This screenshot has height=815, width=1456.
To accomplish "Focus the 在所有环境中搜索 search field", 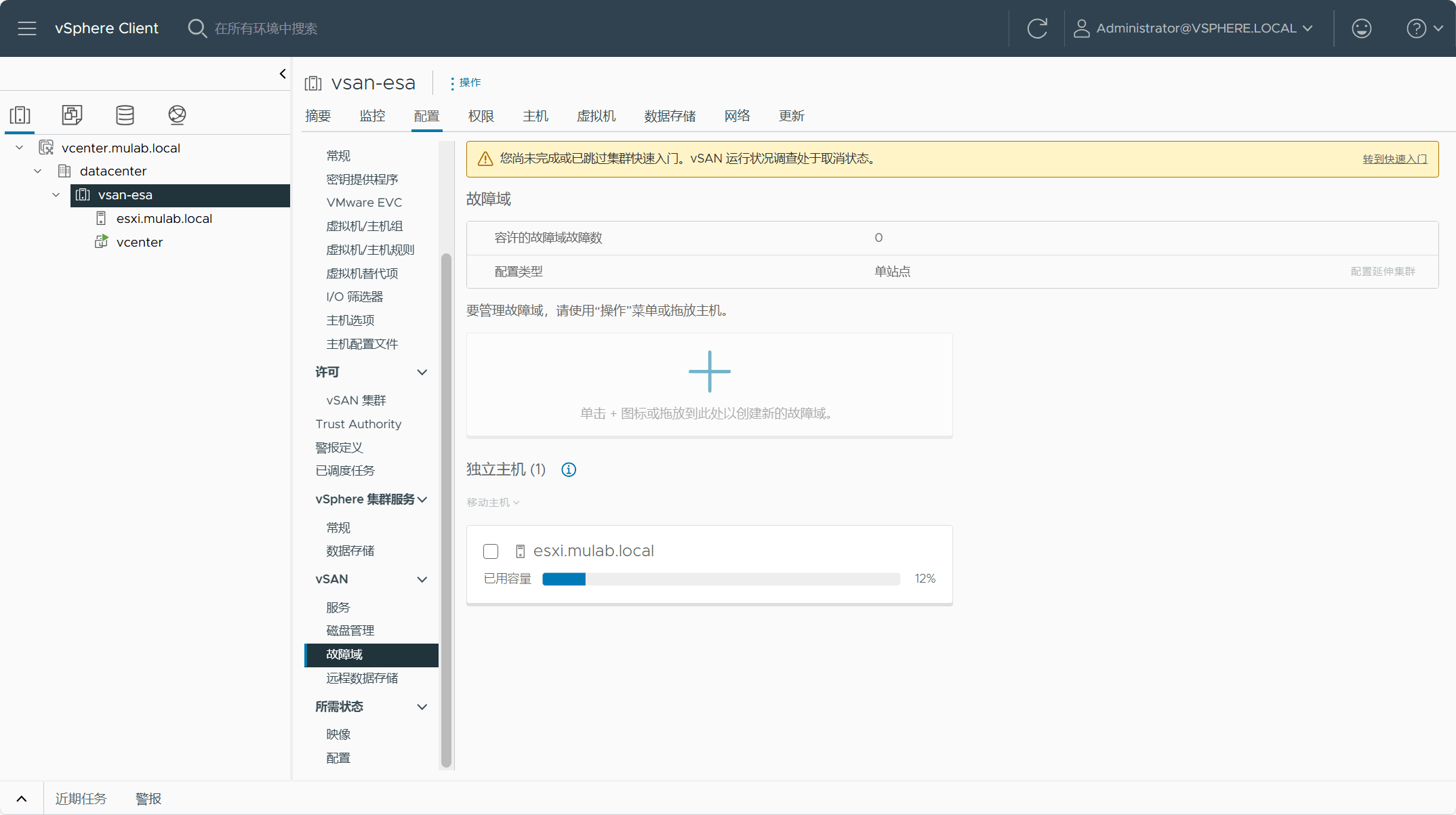I will [266, 28].
